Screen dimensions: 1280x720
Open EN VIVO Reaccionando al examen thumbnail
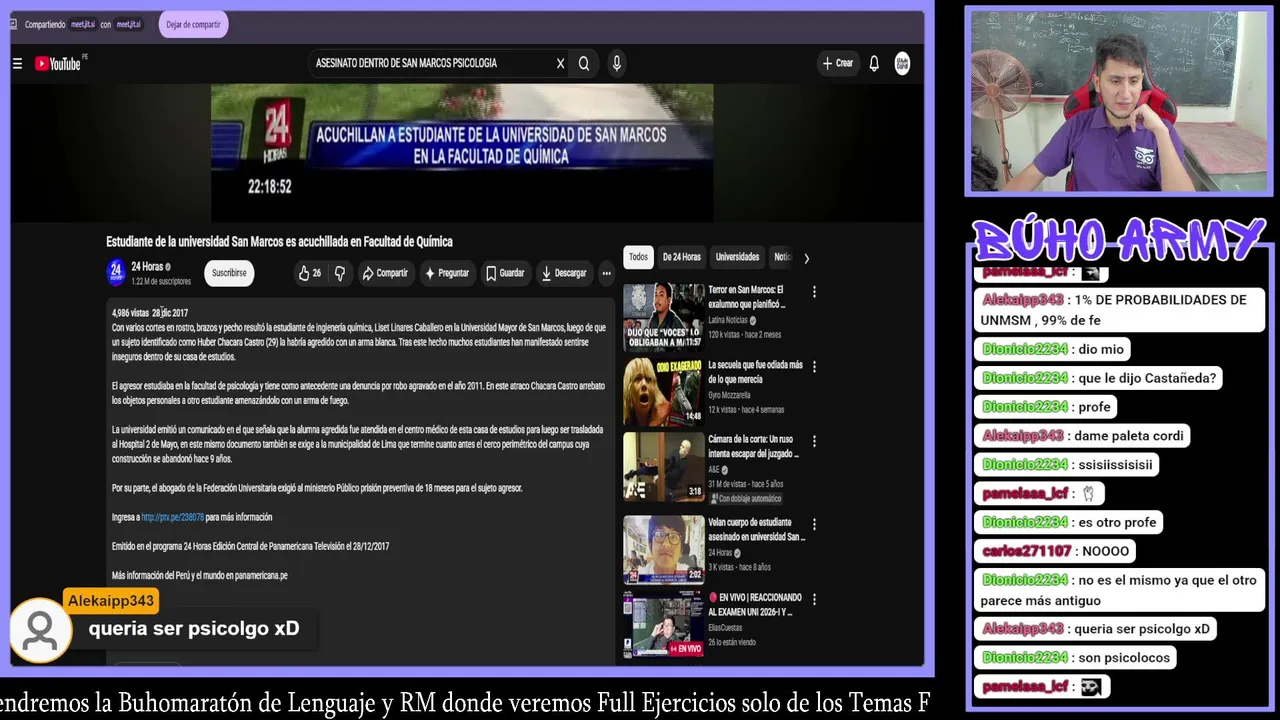click(x=664, y=624)
